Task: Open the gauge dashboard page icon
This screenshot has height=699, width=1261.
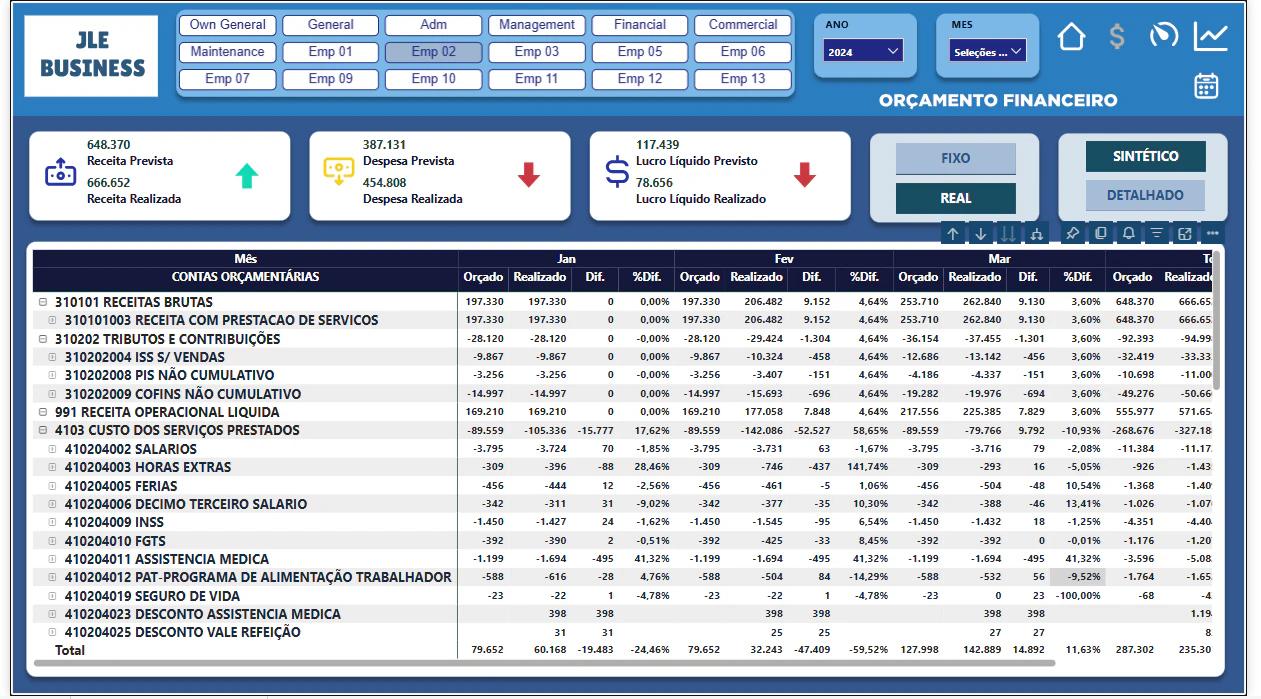Action: 1164,35
